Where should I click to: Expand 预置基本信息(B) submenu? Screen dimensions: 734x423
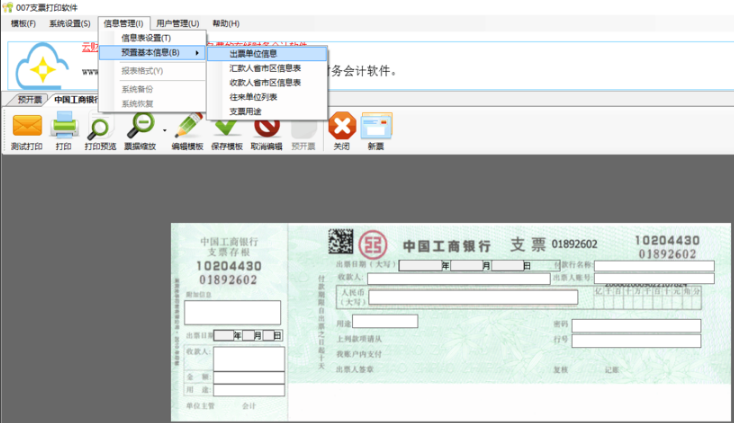click(x=153, y=52)
